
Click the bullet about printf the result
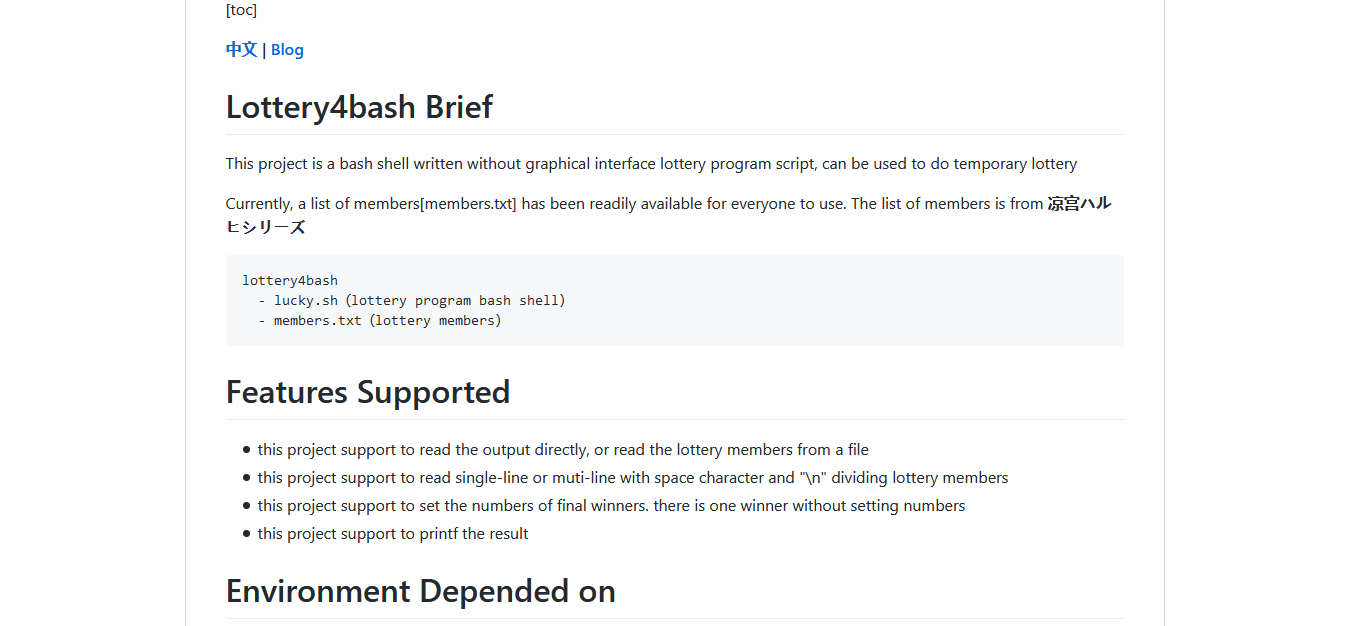393,534
